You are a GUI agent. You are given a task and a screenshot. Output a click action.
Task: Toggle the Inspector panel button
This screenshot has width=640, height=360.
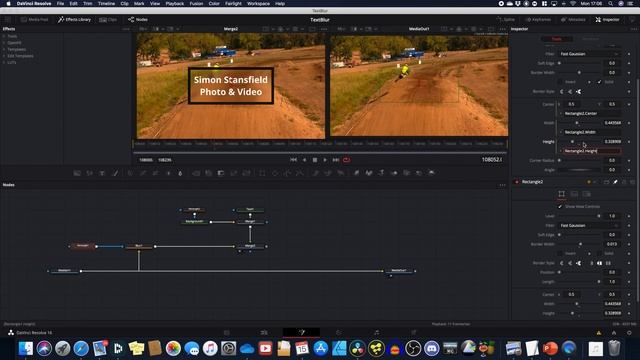coord(607,20)
